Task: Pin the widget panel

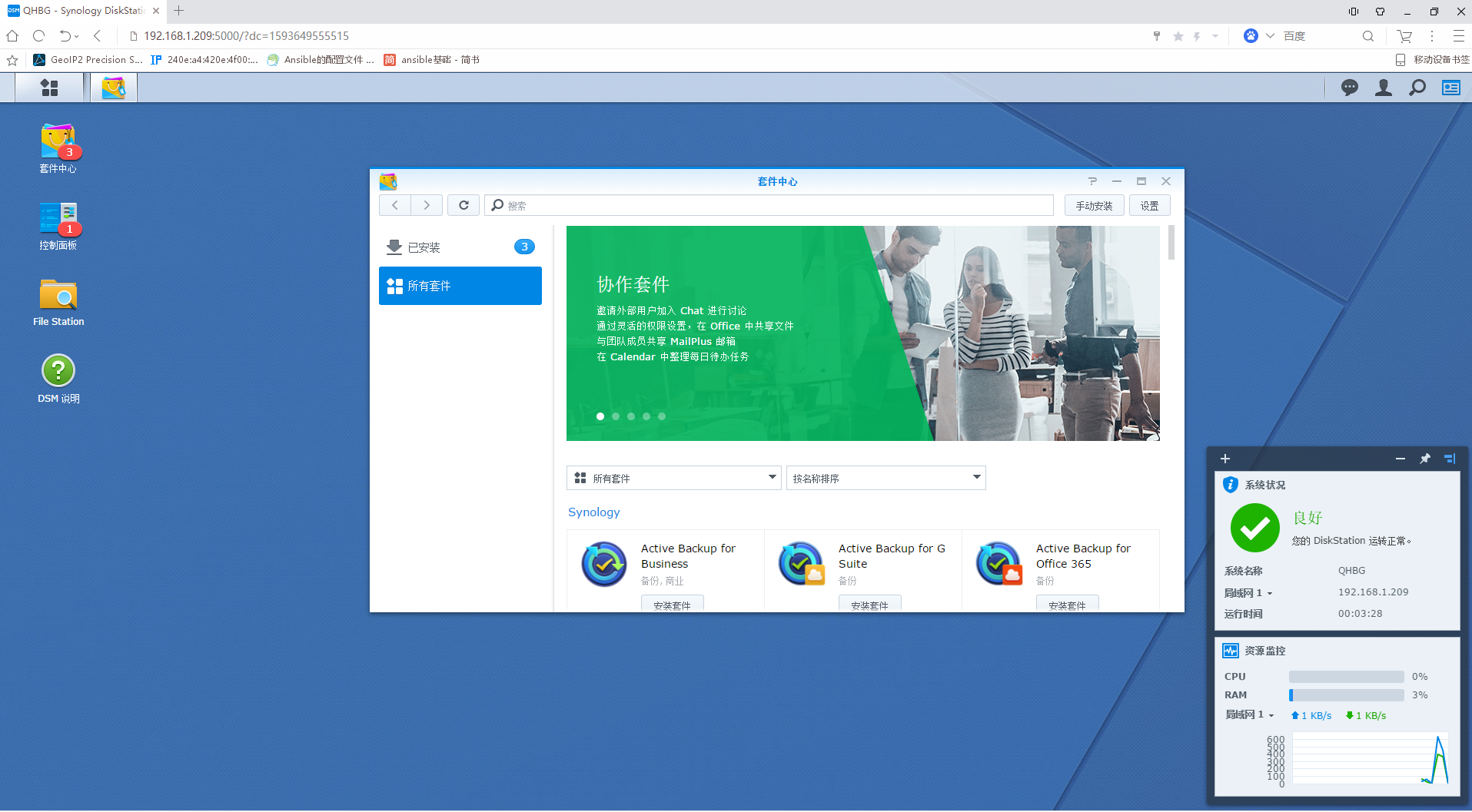Action: (1424, 459)
